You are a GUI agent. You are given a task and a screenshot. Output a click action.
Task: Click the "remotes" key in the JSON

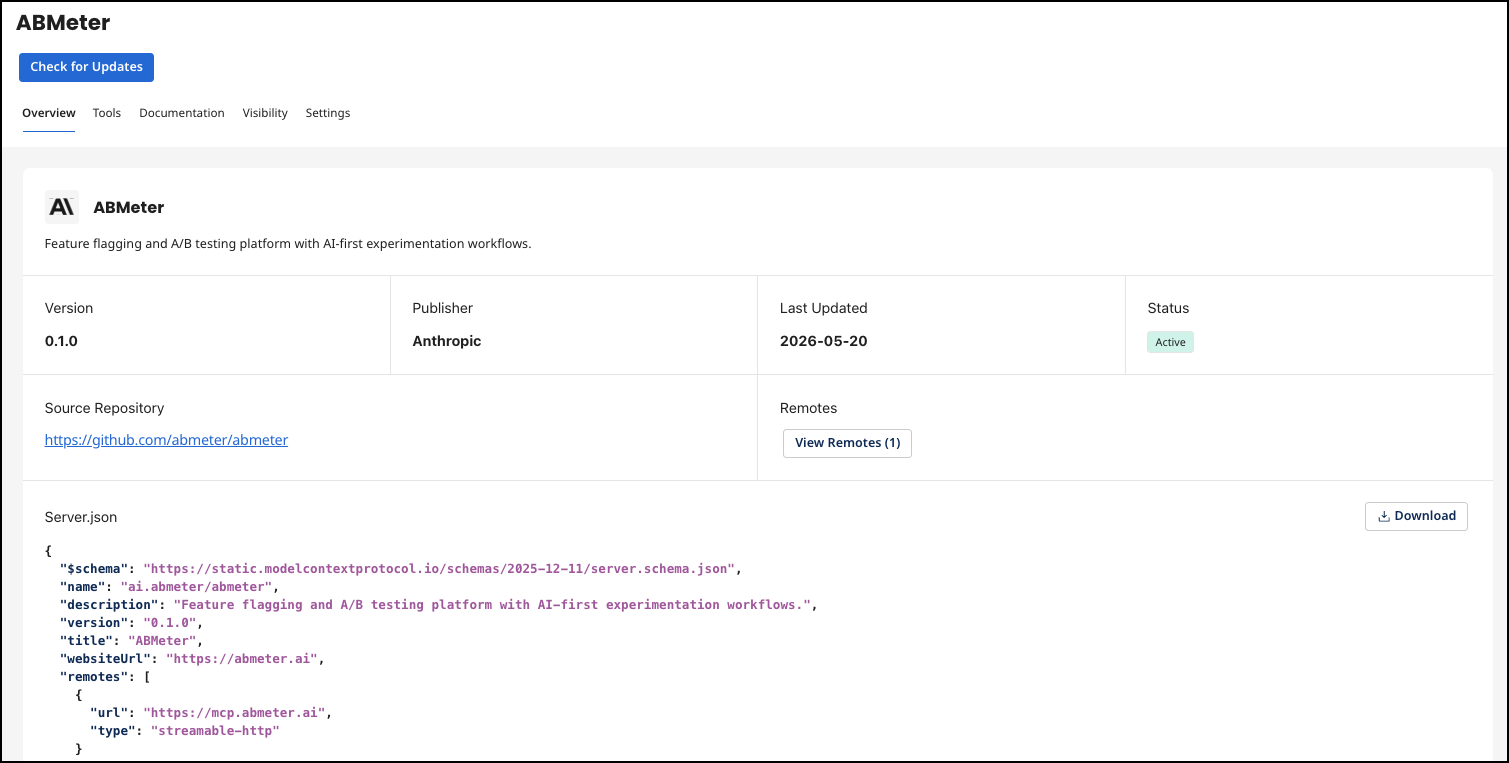click(93, 677)
